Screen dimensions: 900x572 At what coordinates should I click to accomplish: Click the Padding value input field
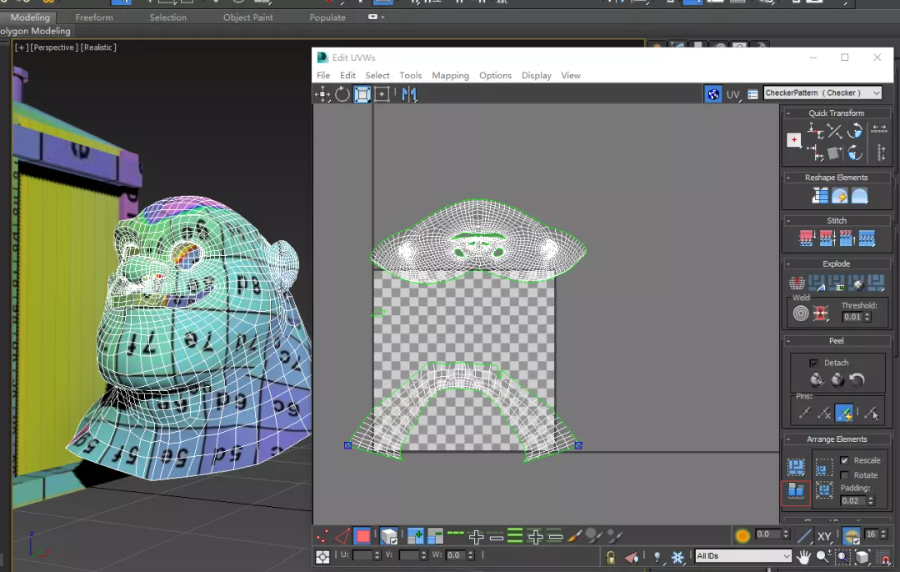[x=853, y=500]
